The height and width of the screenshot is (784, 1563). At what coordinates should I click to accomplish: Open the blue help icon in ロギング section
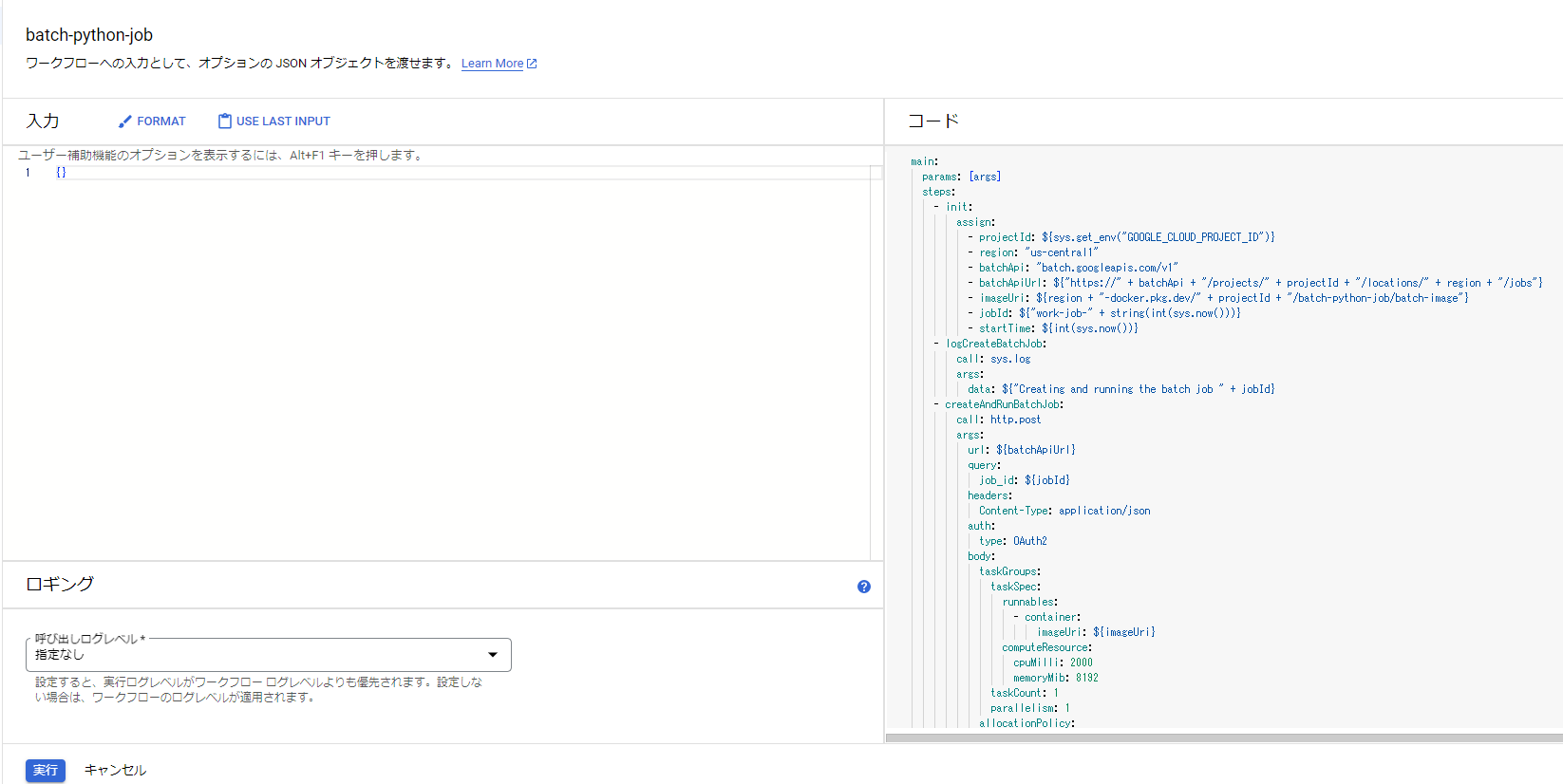point(863,587)
